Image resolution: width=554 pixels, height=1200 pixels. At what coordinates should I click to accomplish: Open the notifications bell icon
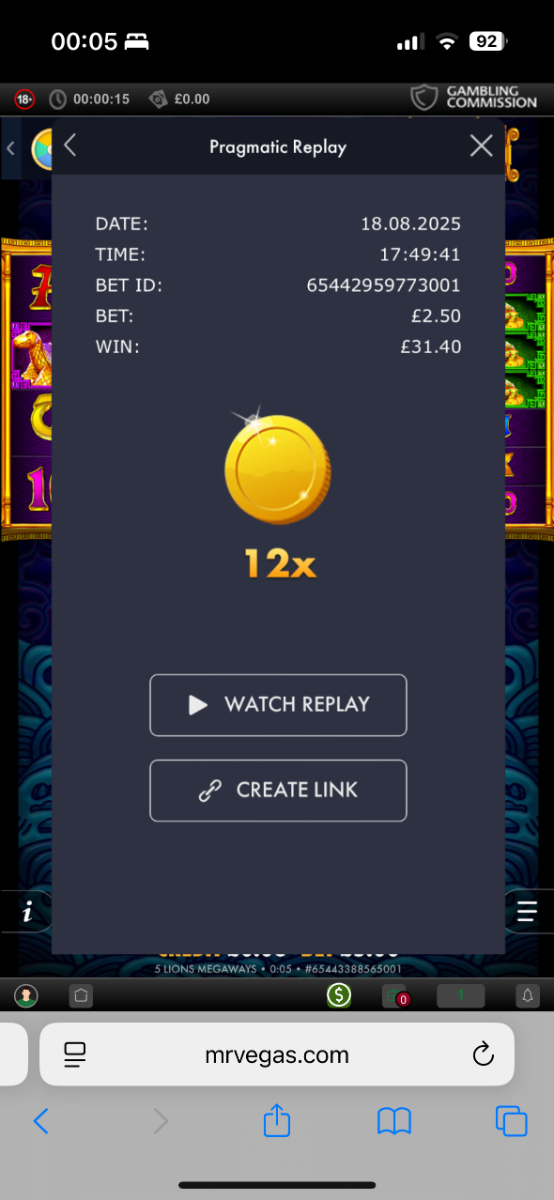point(526,995)
